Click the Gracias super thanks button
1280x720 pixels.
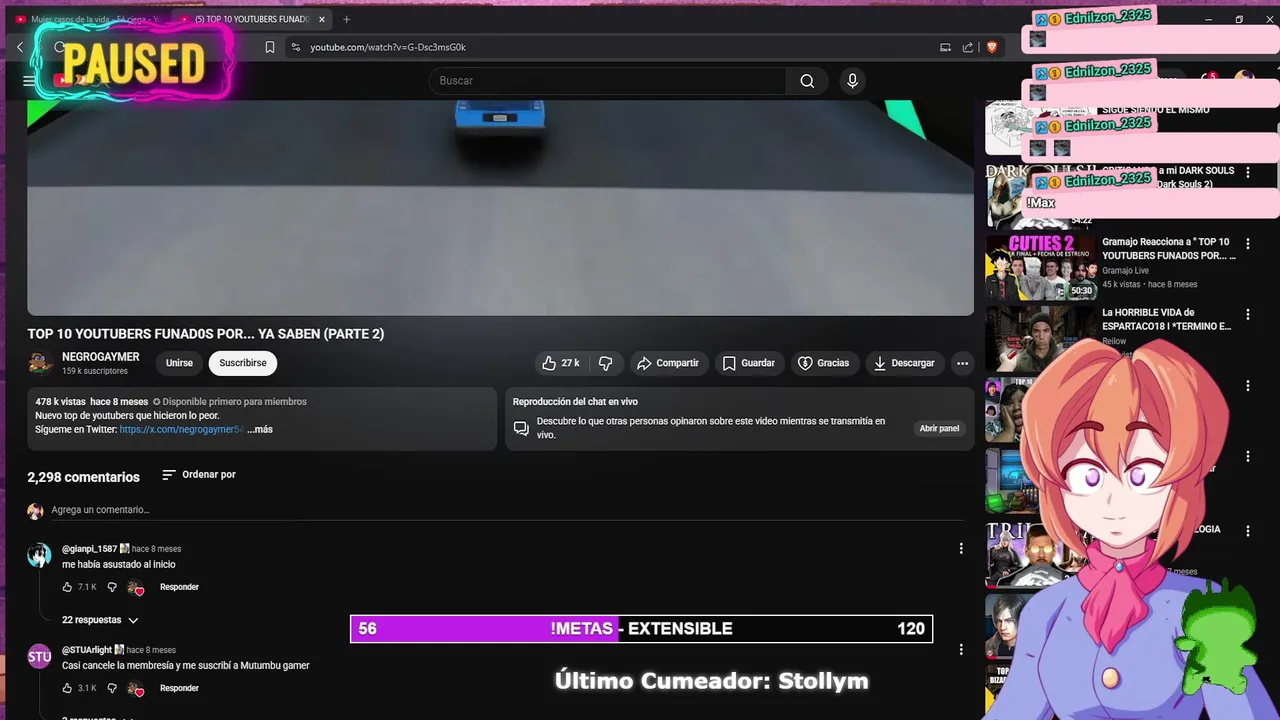point(823,363)
